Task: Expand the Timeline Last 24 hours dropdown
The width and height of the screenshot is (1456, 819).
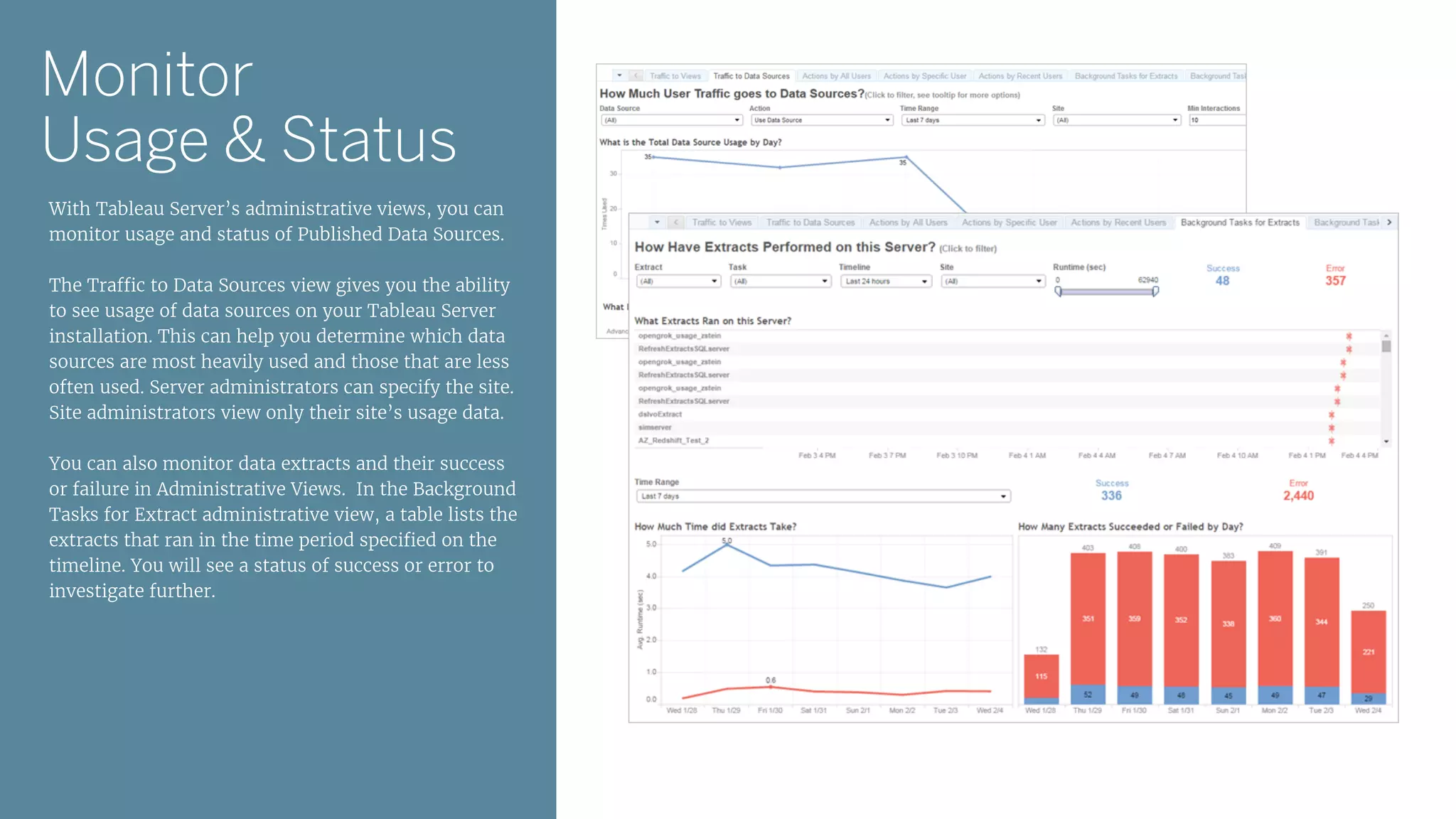Action: pyautogui.click(x=885, y=282)
